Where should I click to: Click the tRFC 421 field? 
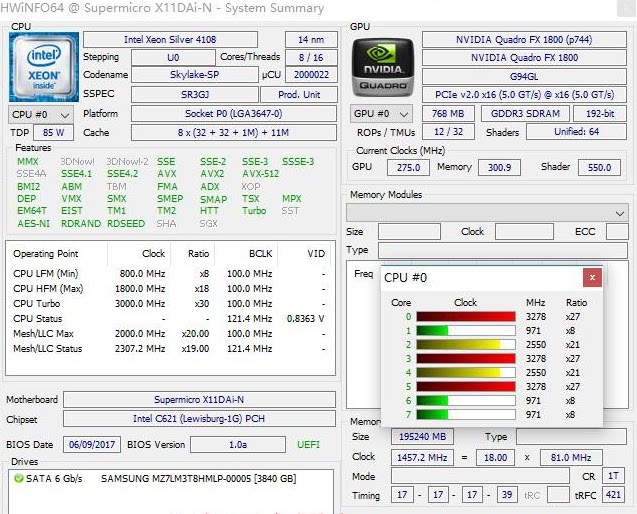[613, 495]
